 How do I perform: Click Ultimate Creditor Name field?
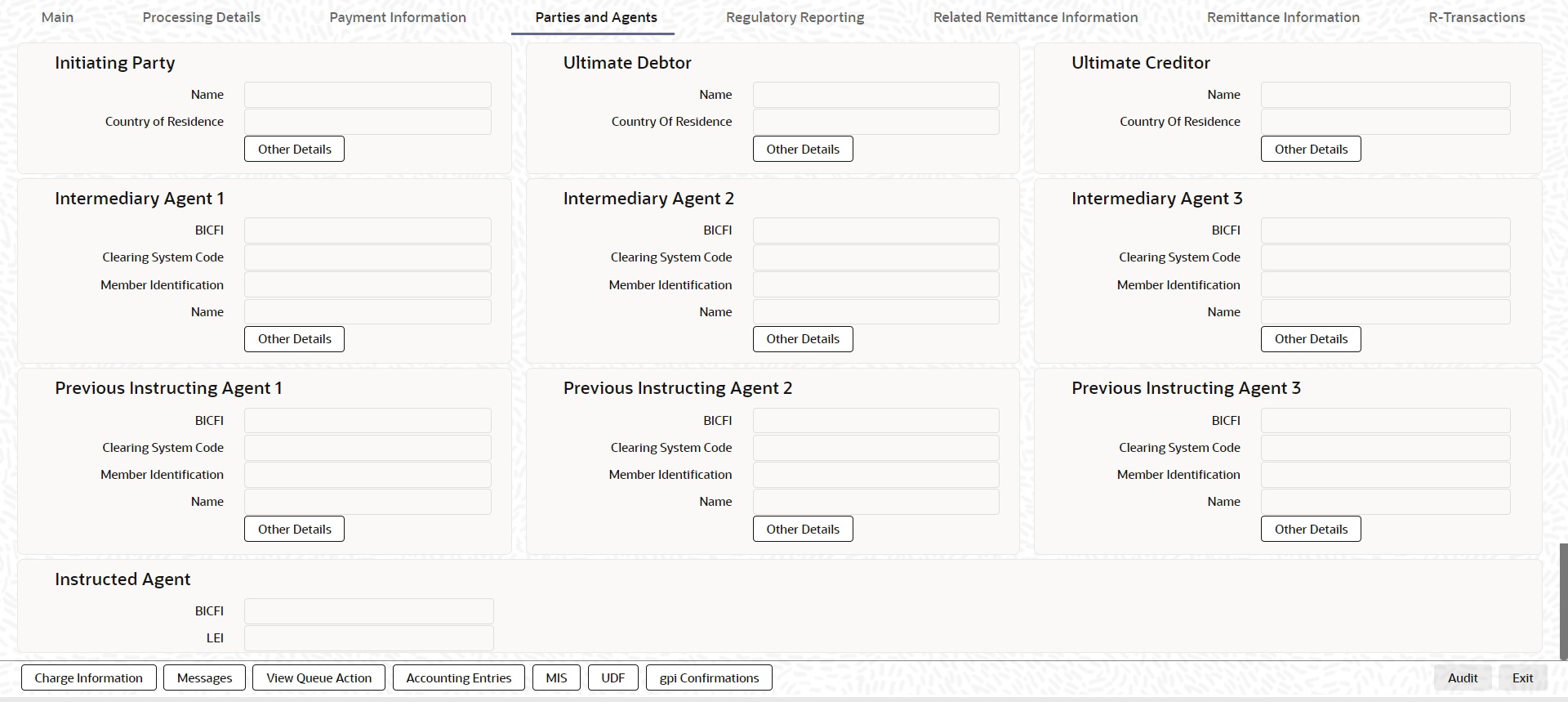click(1385, 95)
